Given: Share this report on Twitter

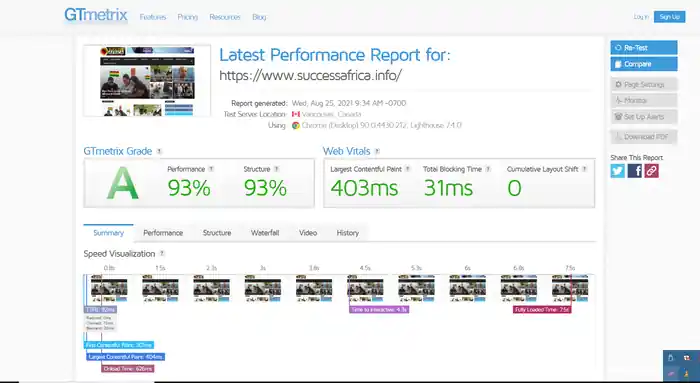Looking at the screenshot, I should point(618,171).
